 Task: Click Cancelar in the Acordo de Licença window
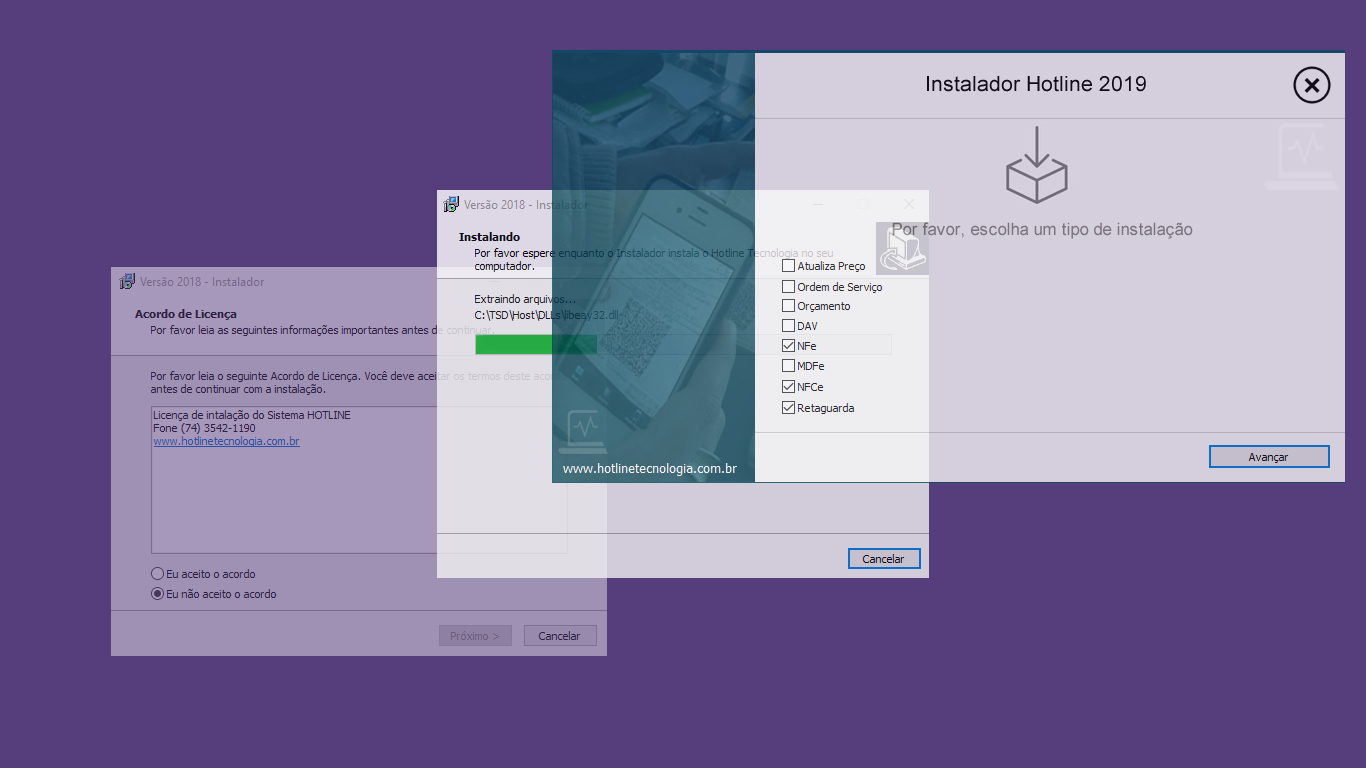(559, 636)
